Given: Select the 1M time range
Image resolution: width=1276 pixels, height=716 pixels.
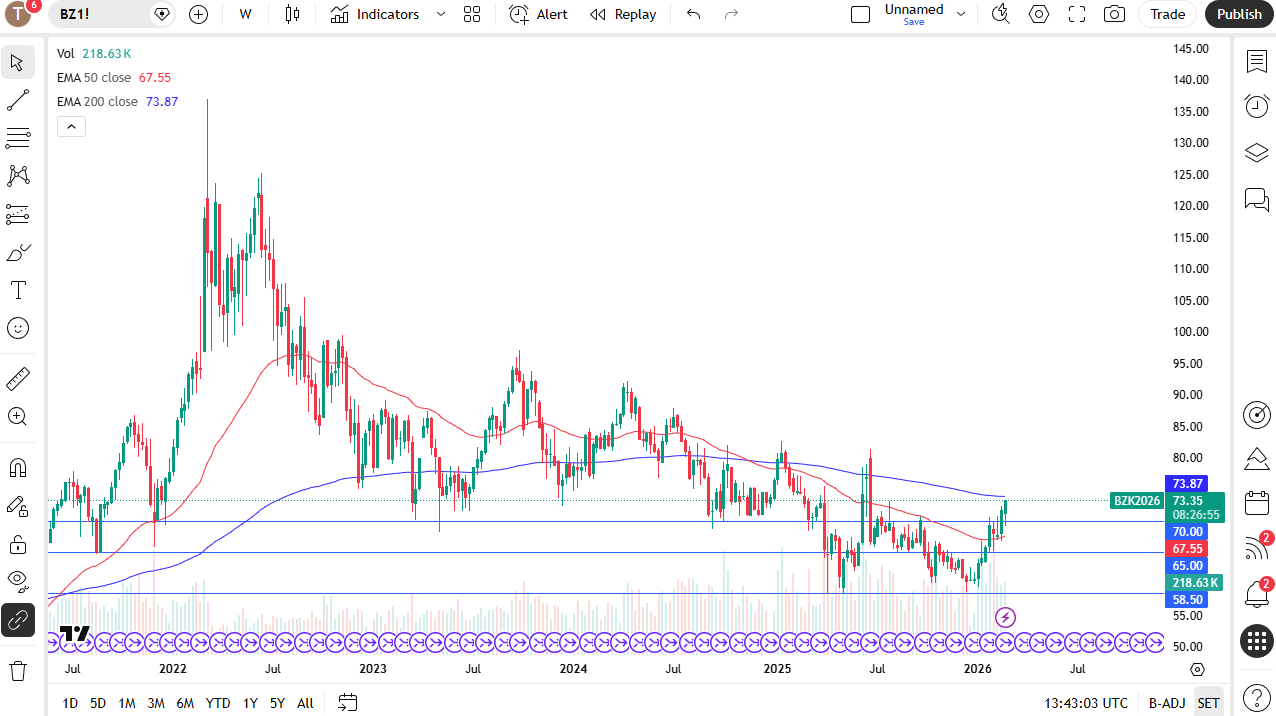Looking at the screenshot, I should point(127,703).
